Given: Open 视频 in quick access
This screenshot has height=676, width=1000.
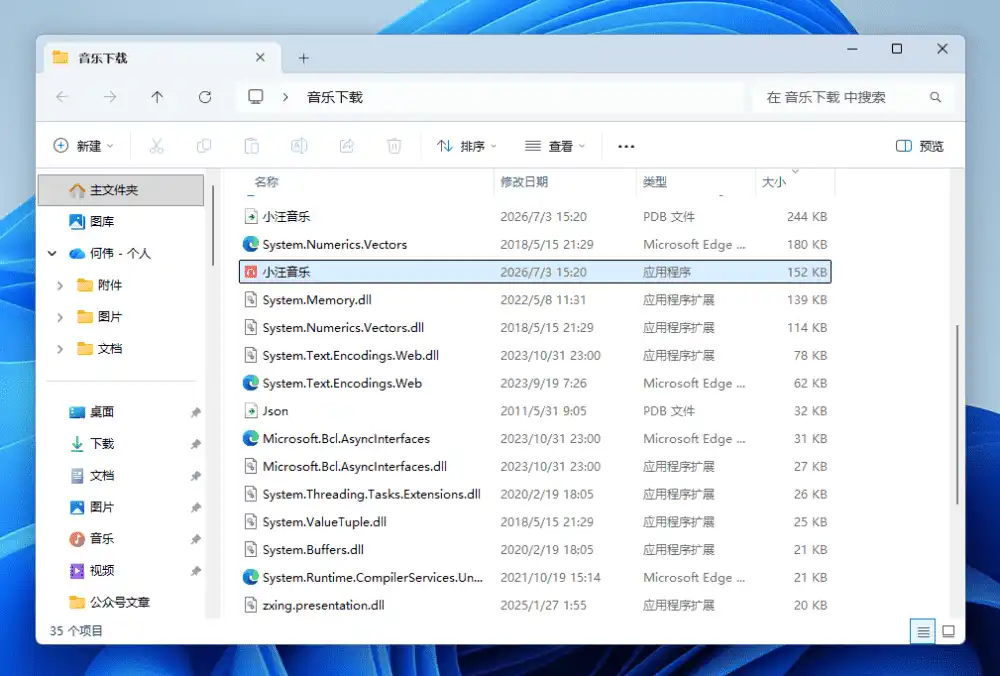Looking at the screenshot, I should click(101, 571).
